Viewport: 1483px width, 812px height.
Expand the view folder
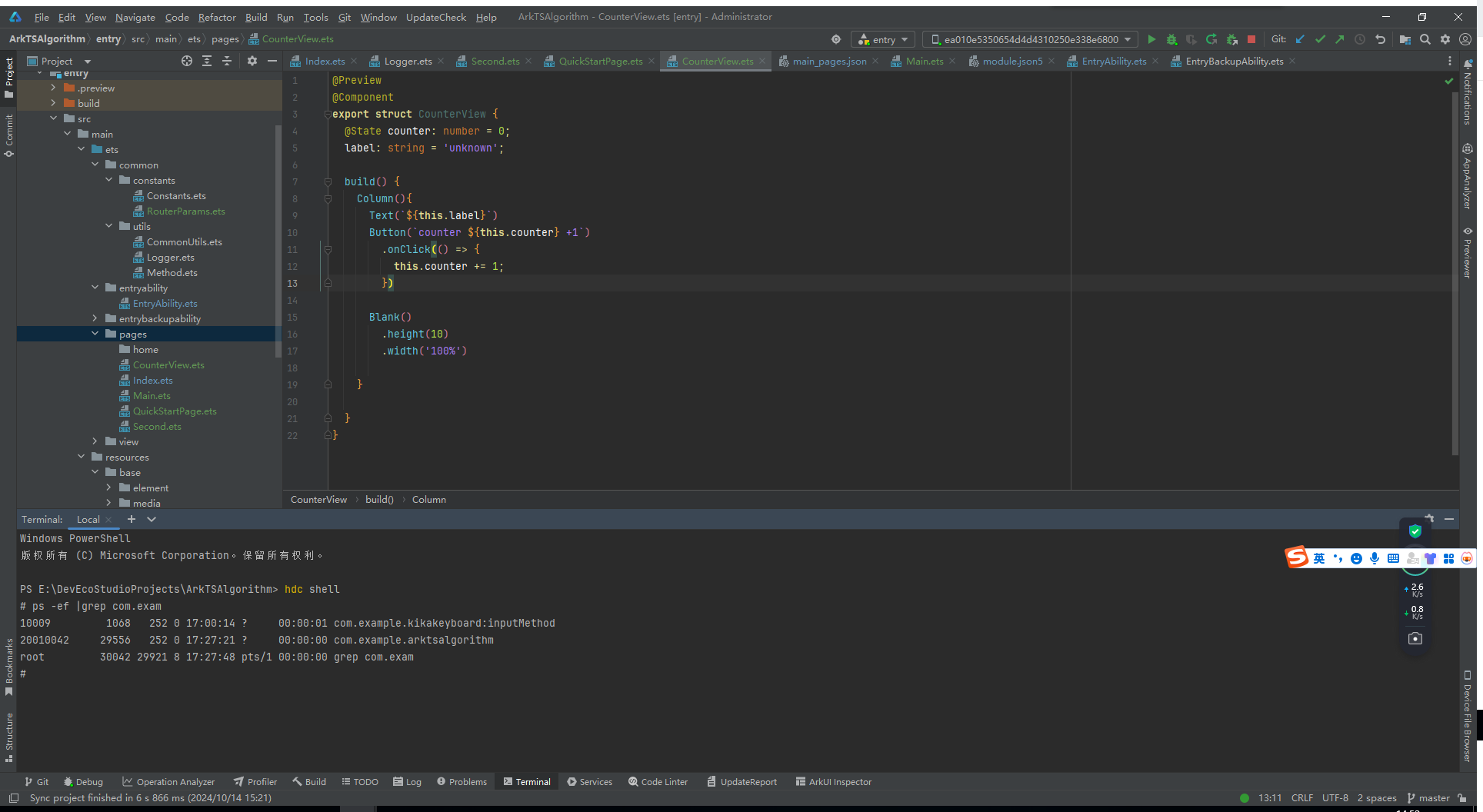pyautogui.click(x=95, y=441)
